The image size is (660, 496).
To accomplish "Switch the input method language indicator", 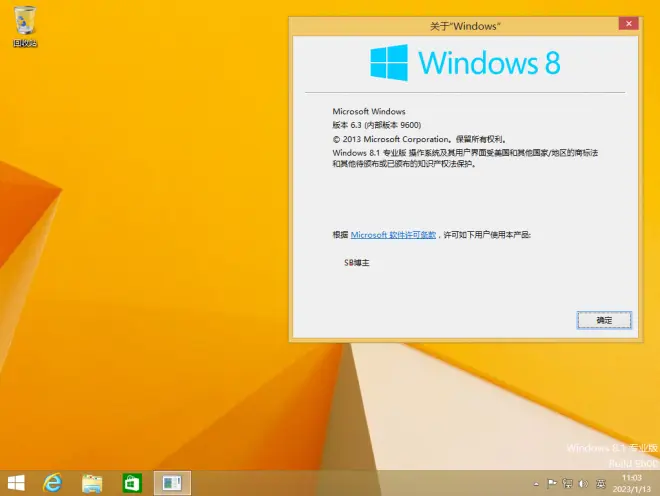I will (601, 484).
